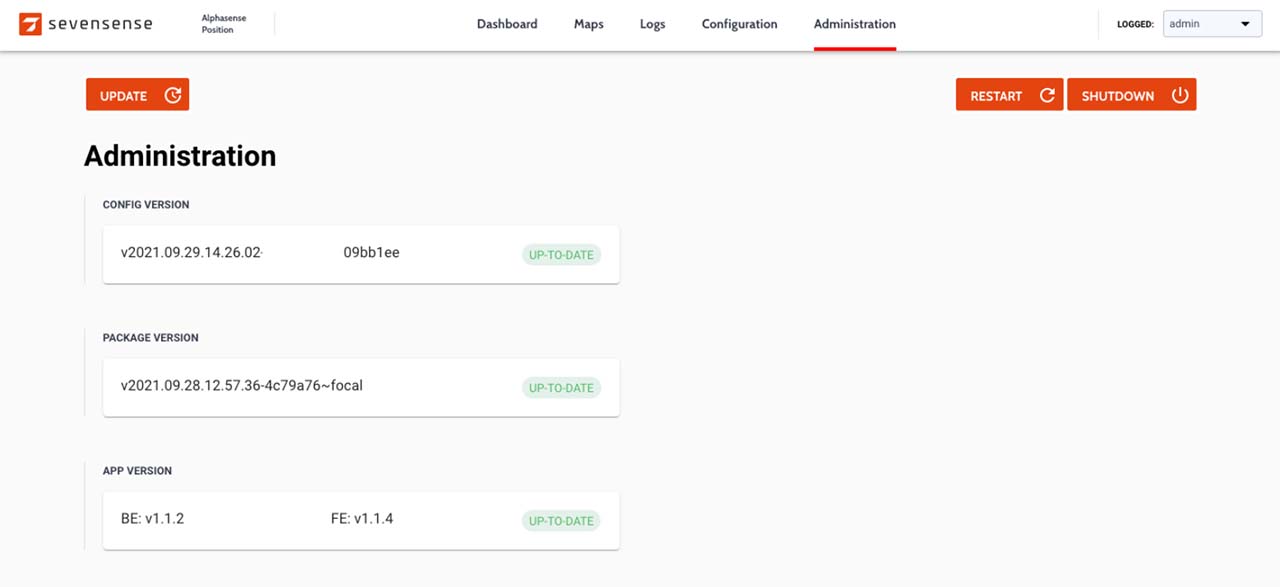Click the refresh icon on UPDATE button
The width and height of the screenshot is (1280, 587).
[173, 96]
